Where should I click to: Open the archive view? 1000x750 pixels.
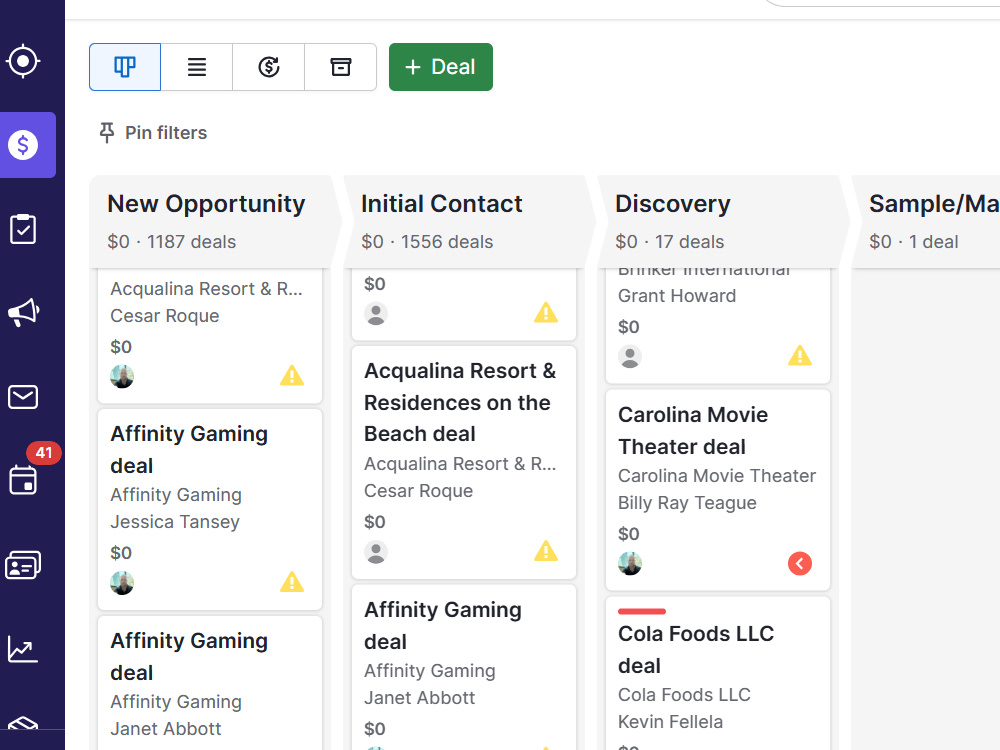tap(341, 67)
